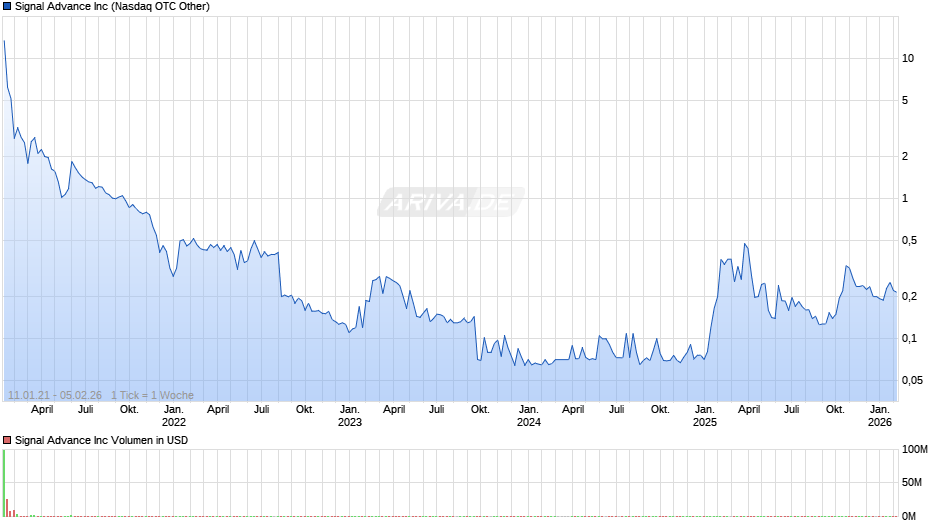This screenshot has height=526, width=940.
Task: Click the price axis label '0,1'
Action: click(x=909, y=338)
